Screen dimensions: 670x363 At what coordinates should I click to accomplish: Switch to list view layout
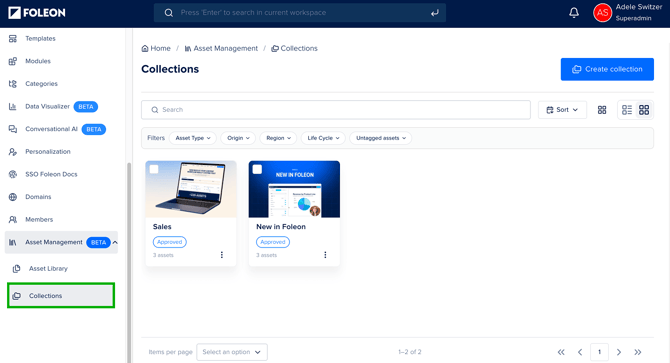(627, 110)
